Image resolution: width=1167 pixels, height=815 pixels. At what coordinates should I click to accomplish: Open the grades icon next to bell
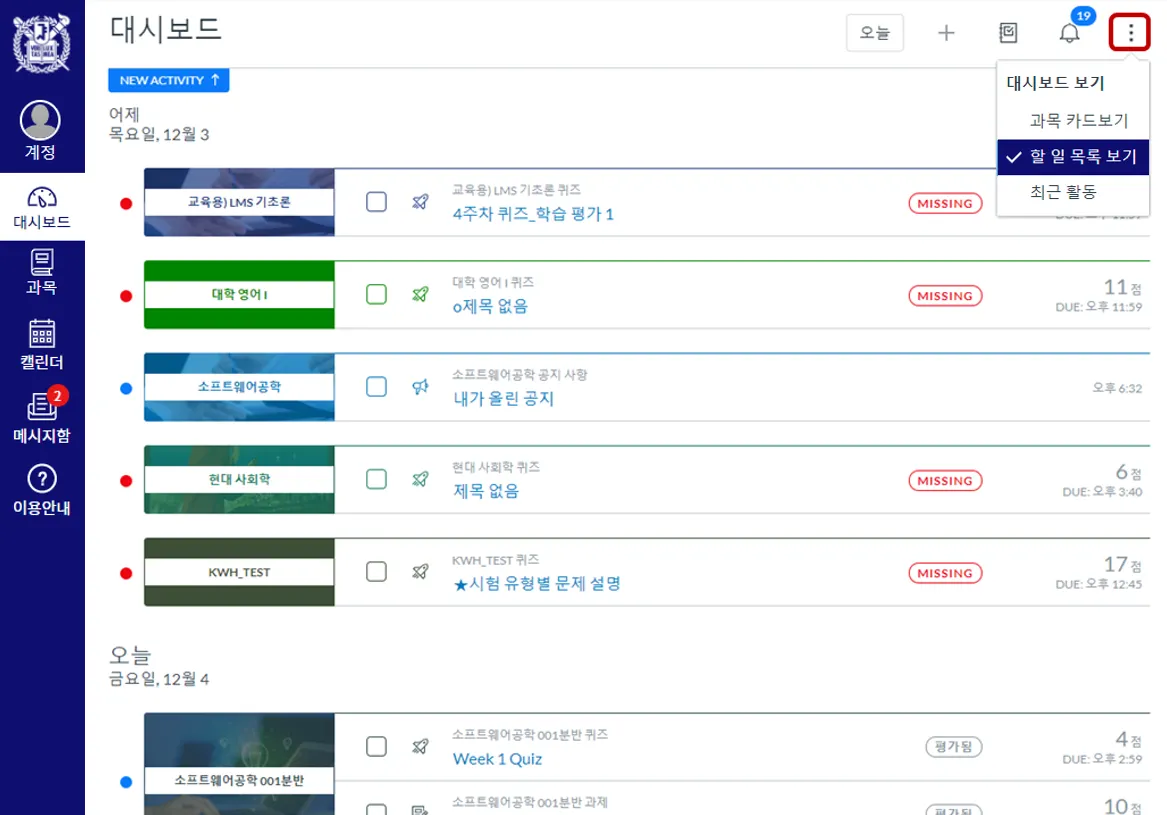click(x=1008, y=33)
